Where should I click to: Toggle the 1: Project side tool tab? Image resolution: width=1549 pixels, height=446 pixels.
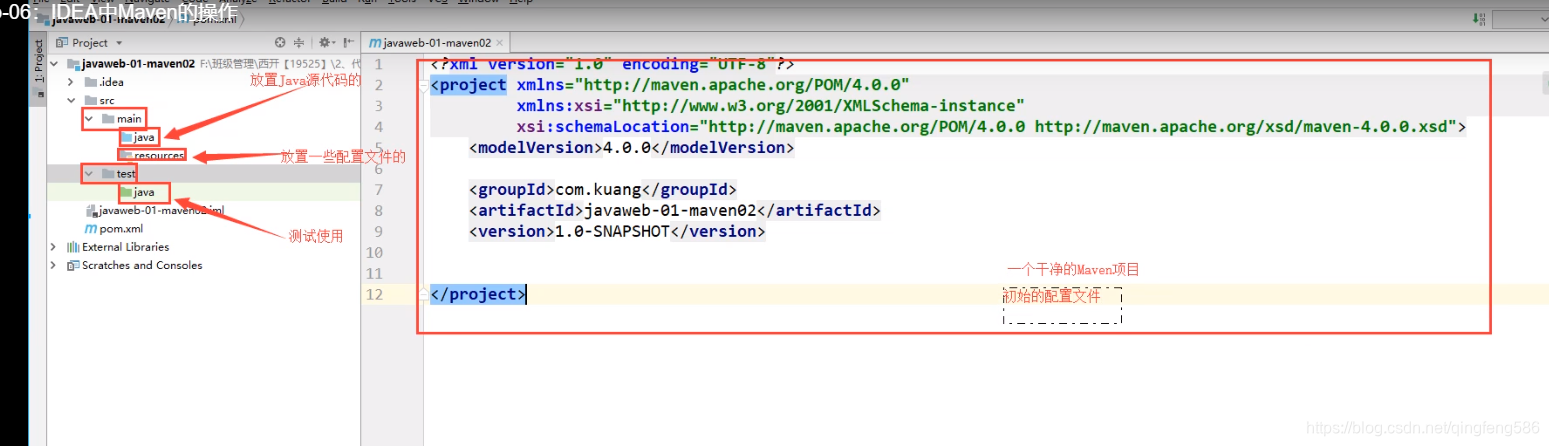[x=39, y=71]
